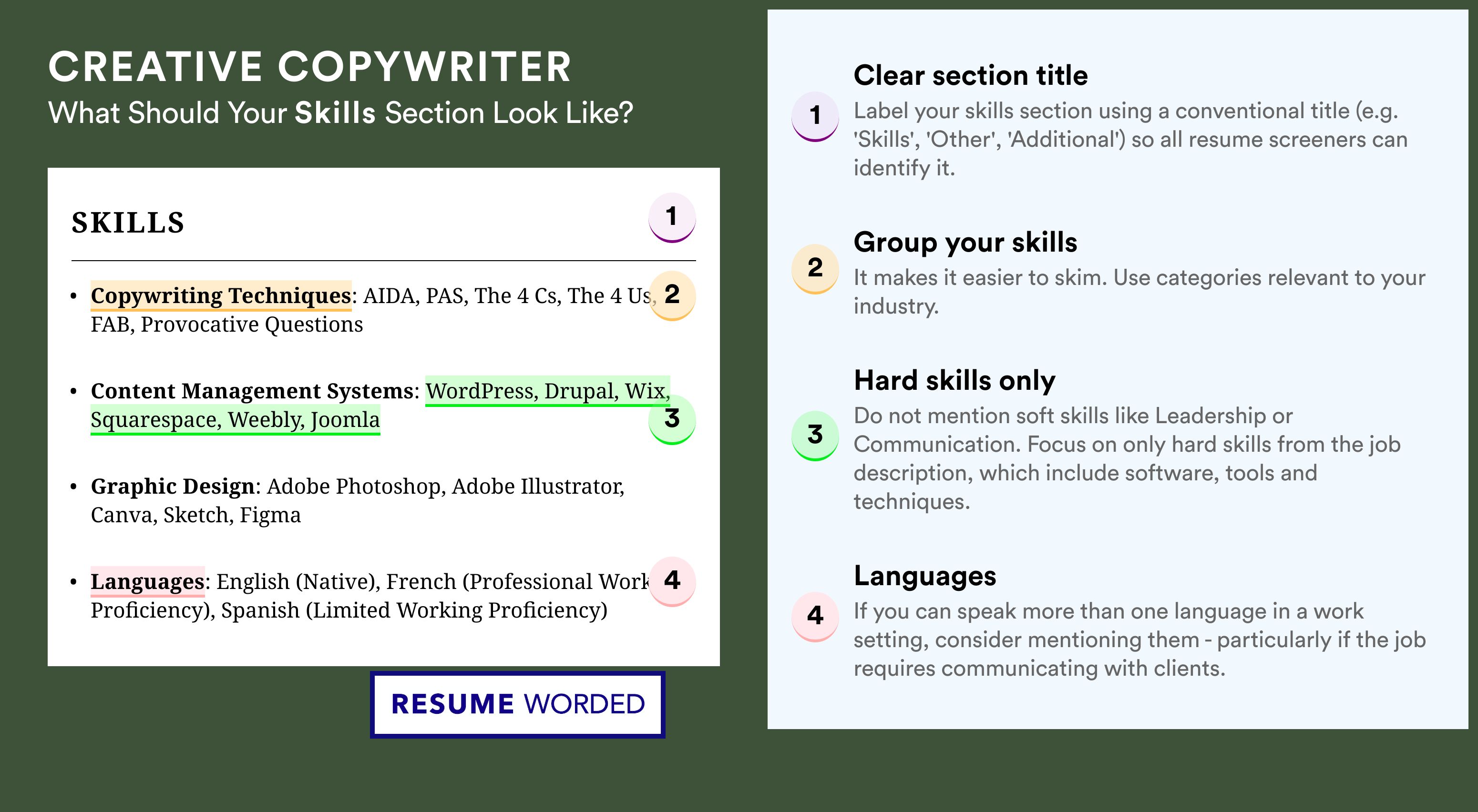Click the 'Hard skills only' heading
This screenshot has width=1478, height=812.
(955, 380)
